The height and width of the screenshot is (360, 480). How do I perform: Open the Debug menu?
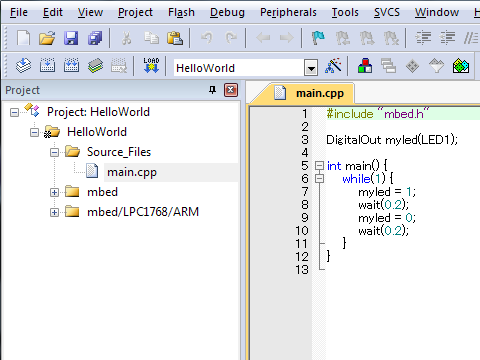[x=227, y=12]
